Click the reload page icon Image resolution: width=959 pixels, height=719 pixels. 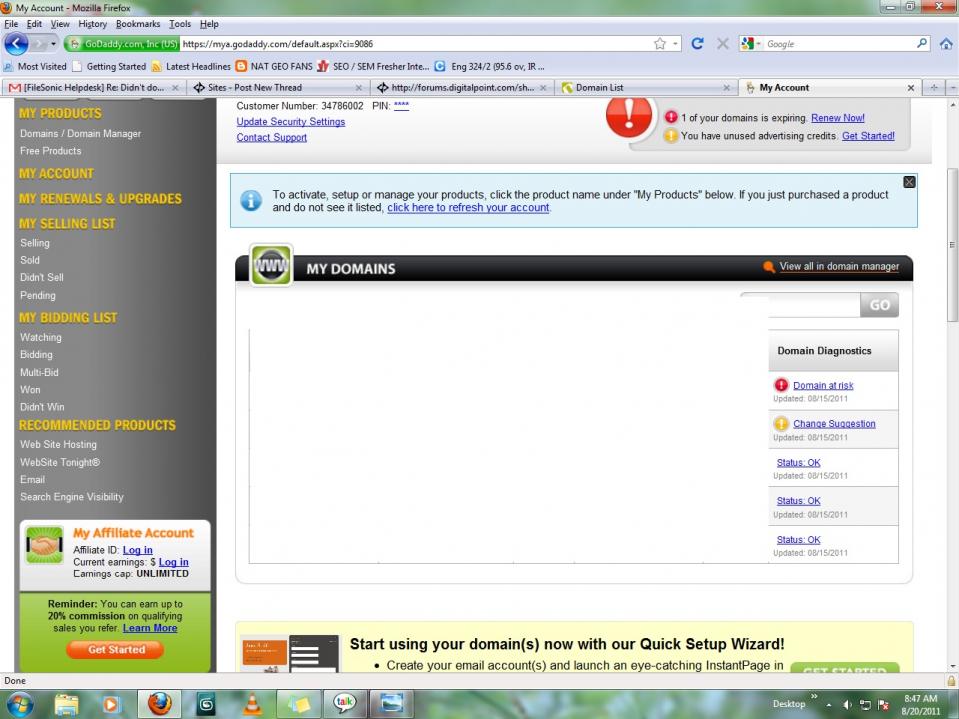tap(697, 43)
